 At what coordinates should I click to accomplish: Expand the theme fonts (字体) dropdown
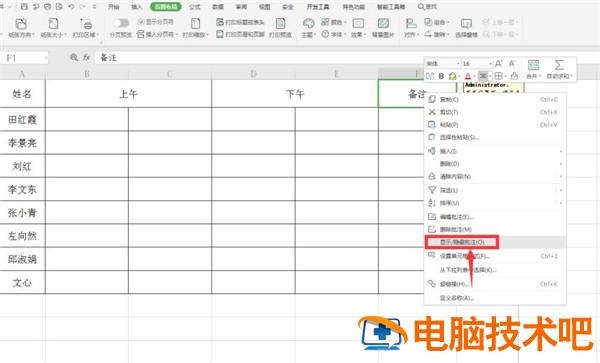345,34
